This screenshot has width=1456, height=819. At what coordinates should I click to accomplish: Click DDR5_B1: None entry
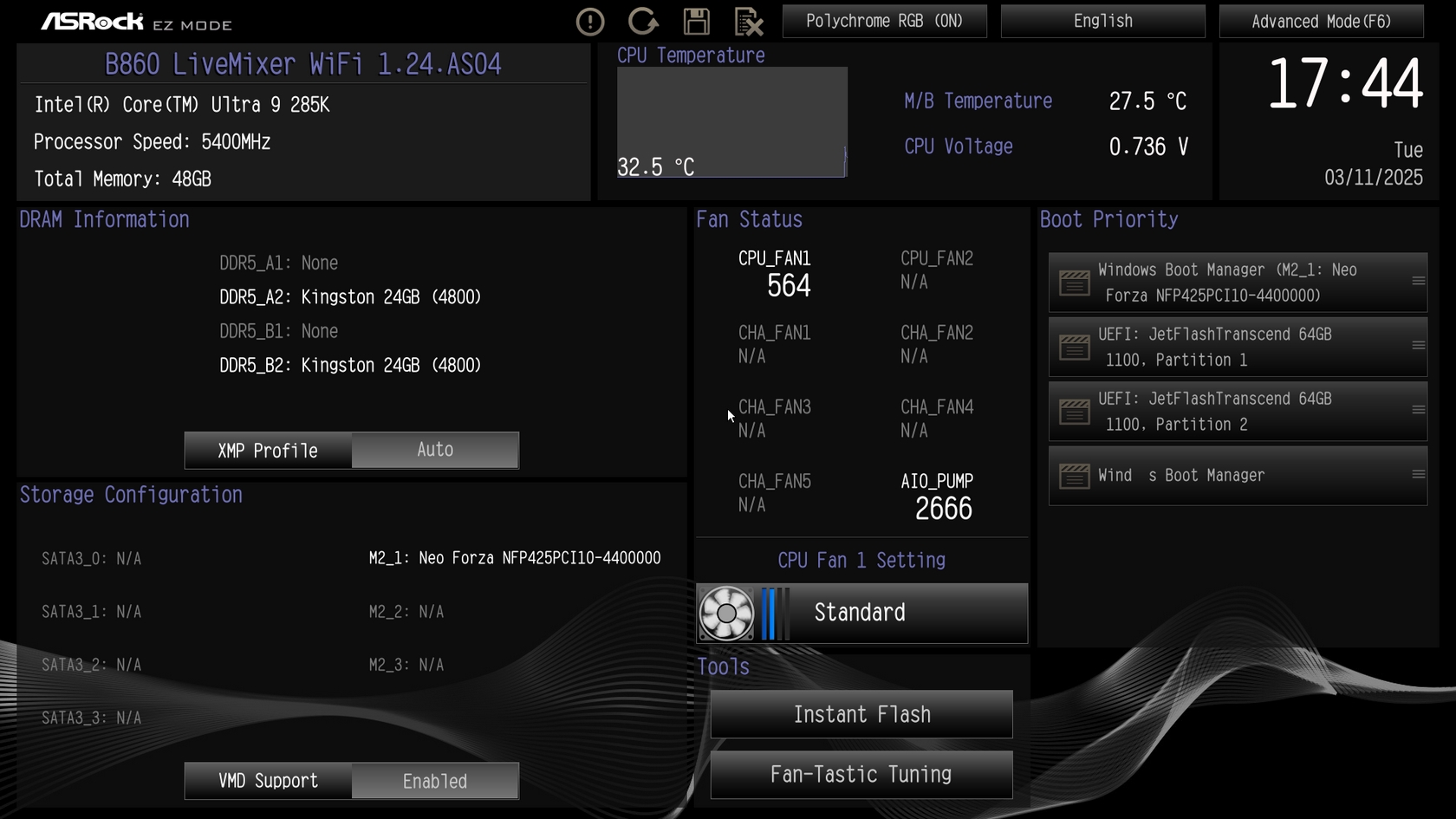click(278, 331)
